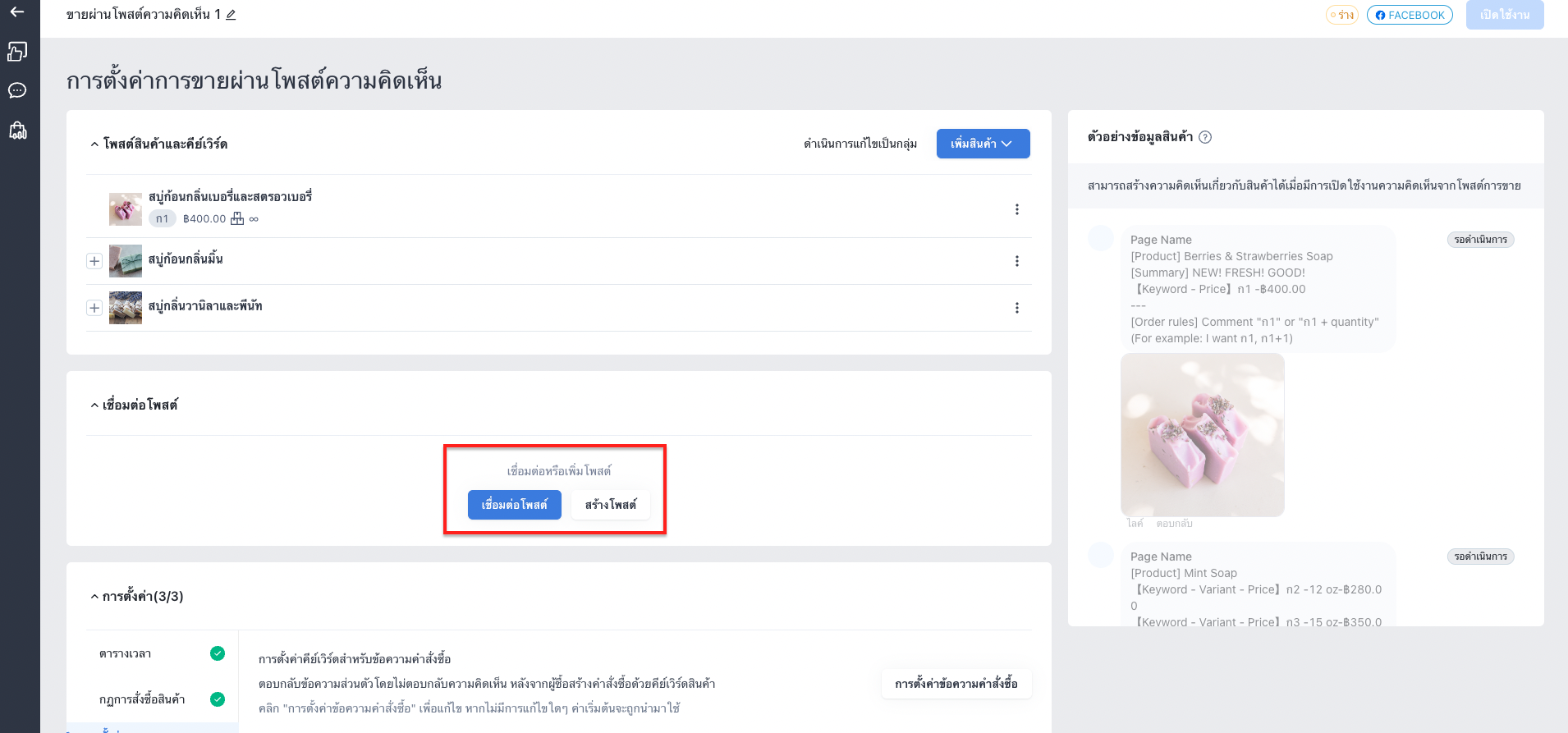Viewport: 1568px width, 733px height.
Task: Click การตั้งค่าข้อความคำสั่งซื้อ button
Action: 956,684
